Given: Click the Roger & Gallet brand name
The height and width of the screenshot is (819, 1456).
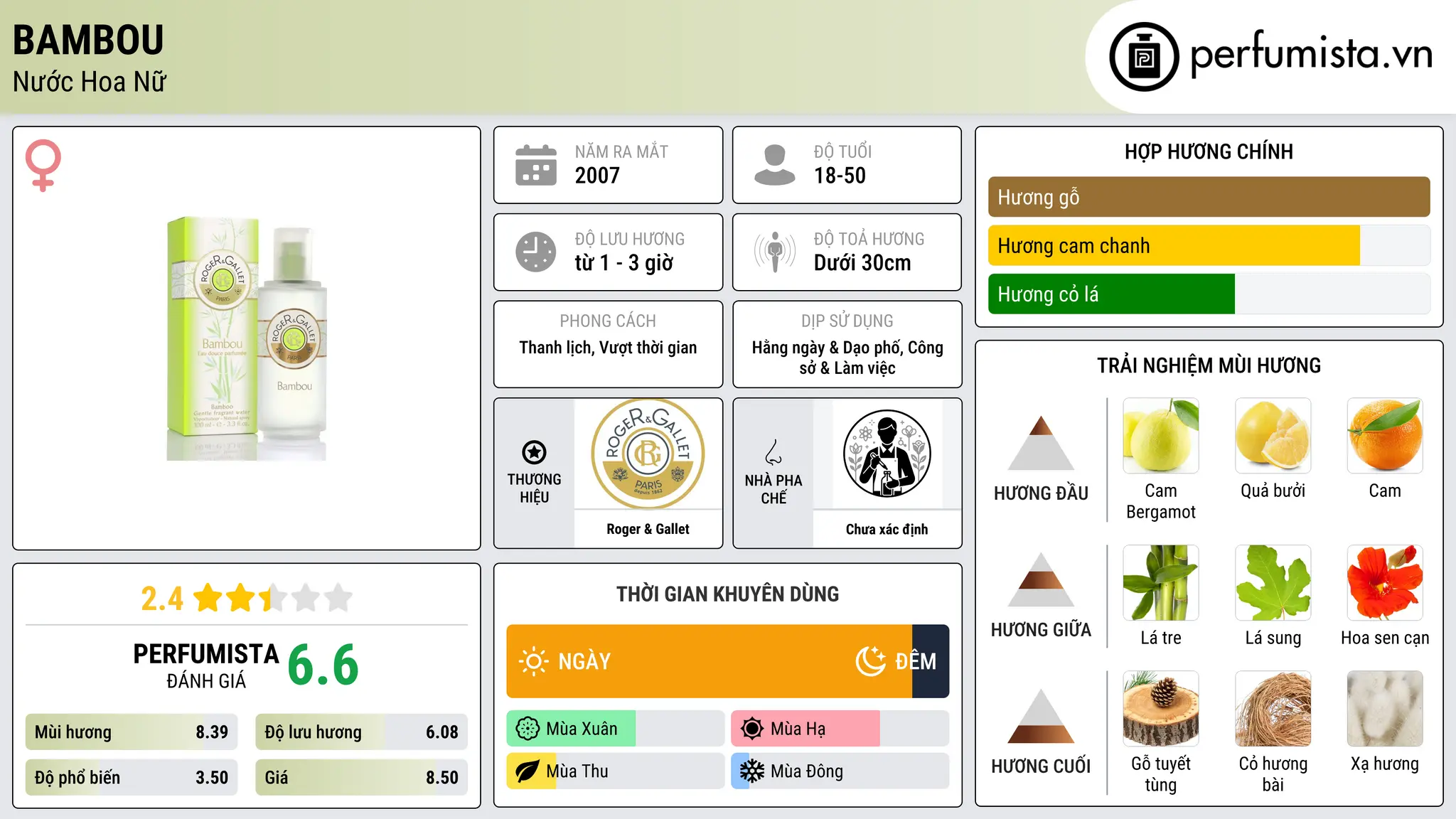Looking at the screenshot, I should pos(648,529).
